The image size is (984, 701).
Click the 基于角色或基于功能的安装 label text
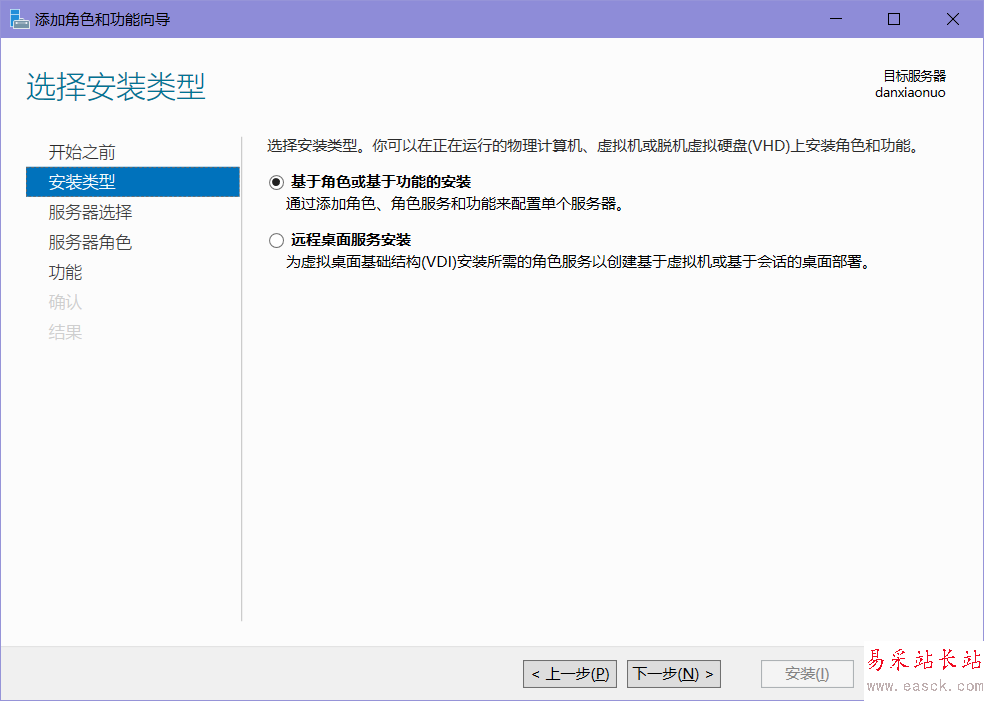coord(381,182)
